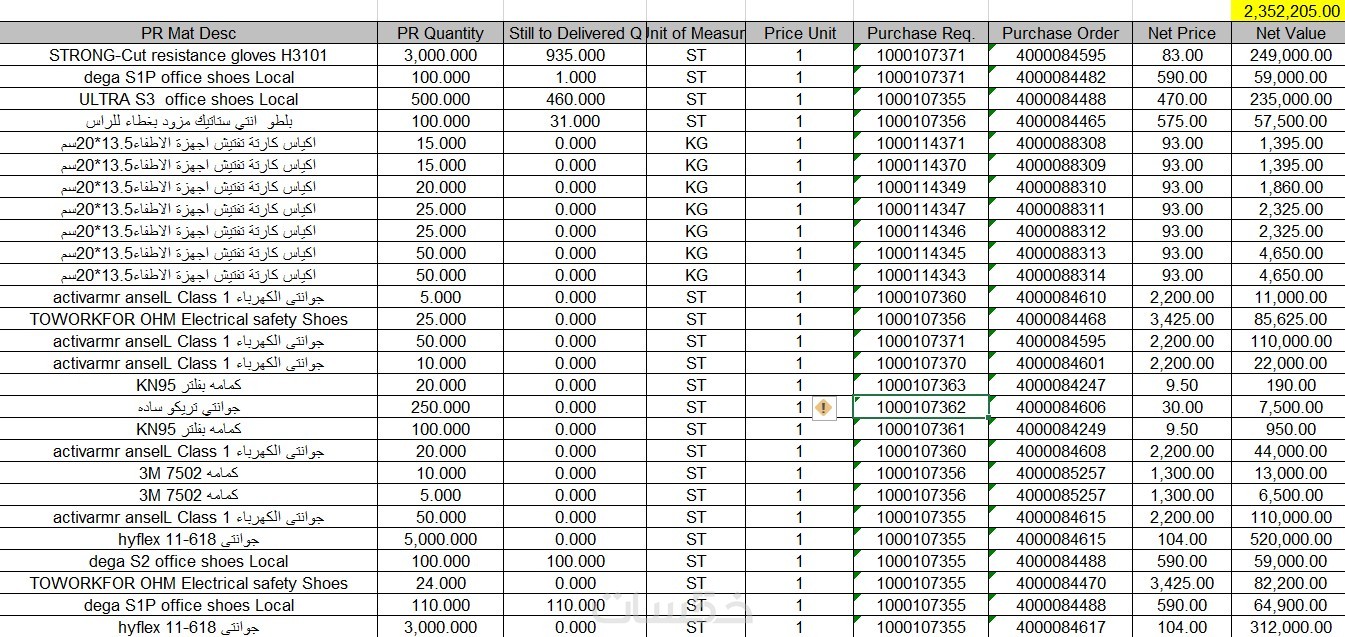
Task: Select the PR quantity cell 24.000
Action: coord(440,583)
